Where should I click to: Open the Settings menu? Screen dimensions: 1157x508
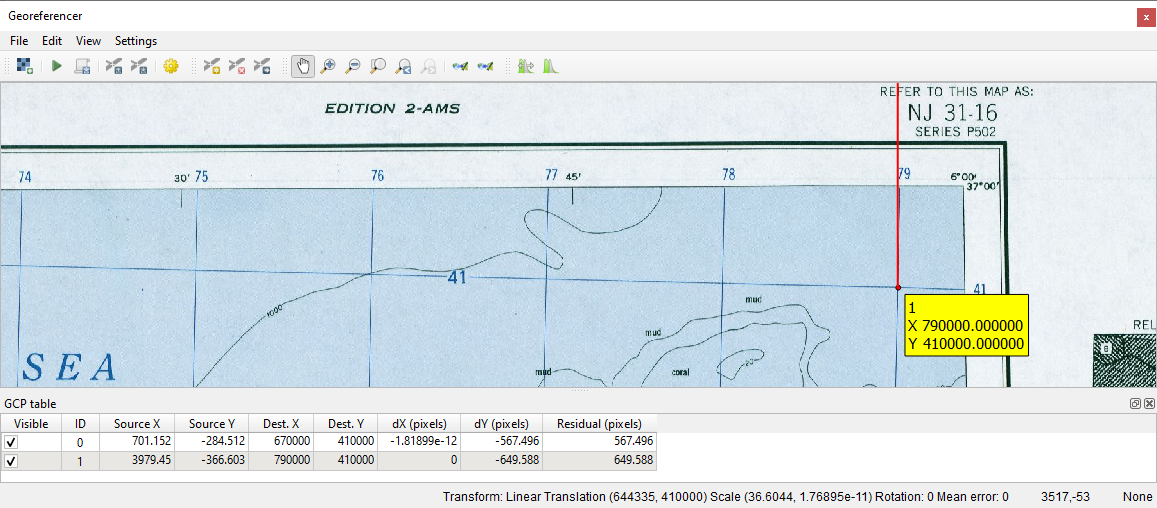coord(136,41)
